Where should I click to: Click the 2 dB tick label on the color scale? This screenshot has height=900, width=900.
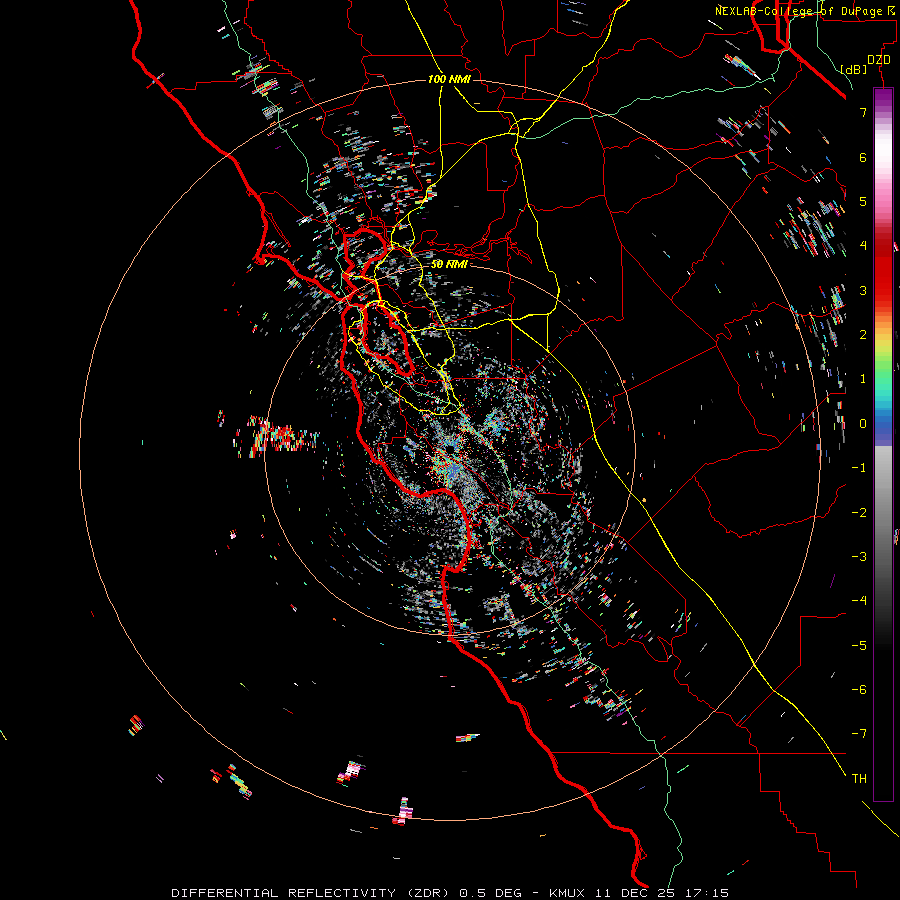(x=863, y=335)
